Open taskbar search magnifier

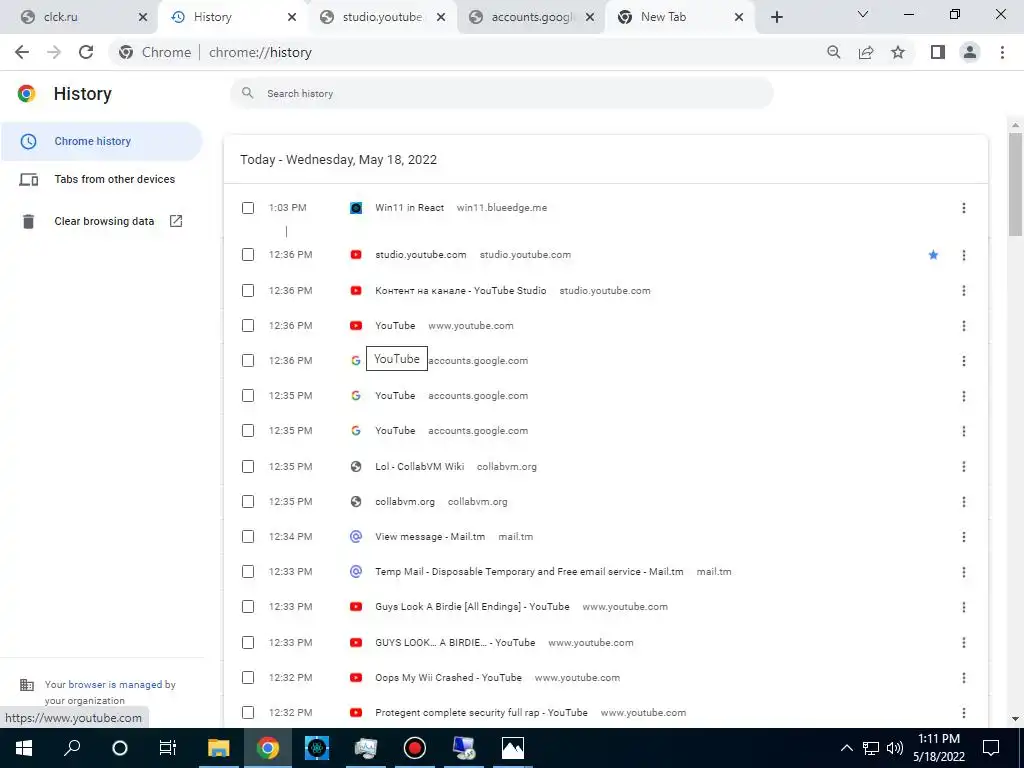72,748
